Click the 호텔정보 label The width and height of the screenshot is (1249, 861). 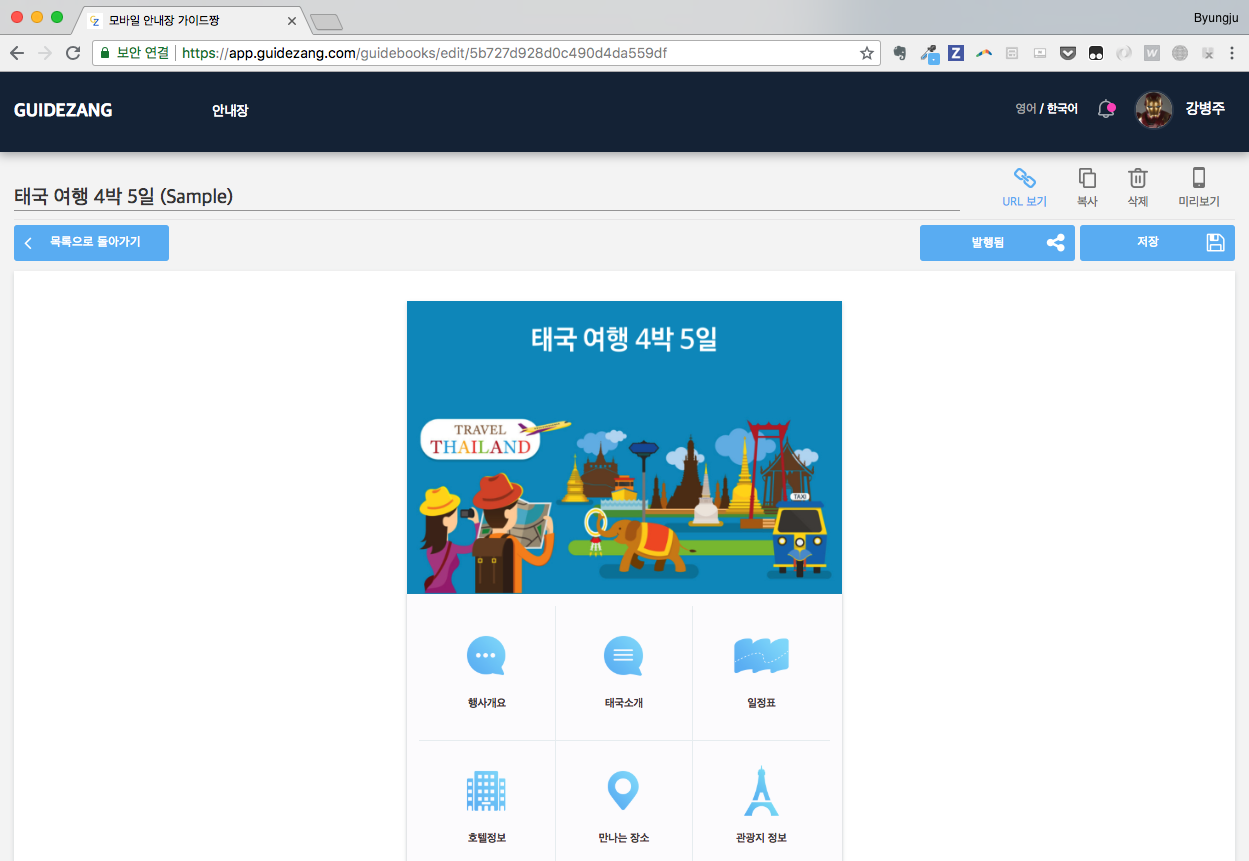(486, 838)
